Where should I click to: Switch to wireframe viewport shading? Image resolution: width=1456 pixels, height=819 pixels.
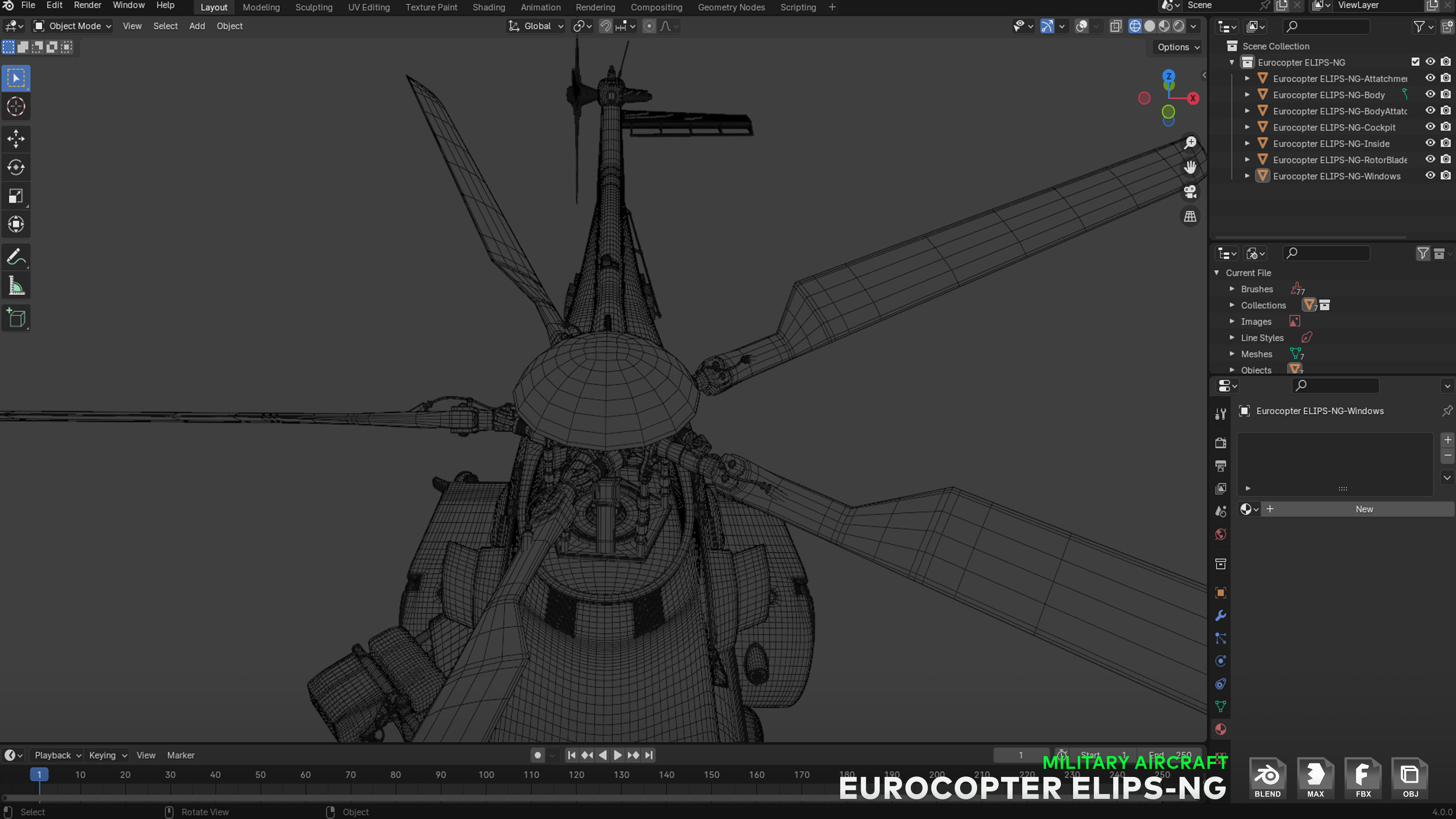pyautogui.click(x=1135, y=26)
